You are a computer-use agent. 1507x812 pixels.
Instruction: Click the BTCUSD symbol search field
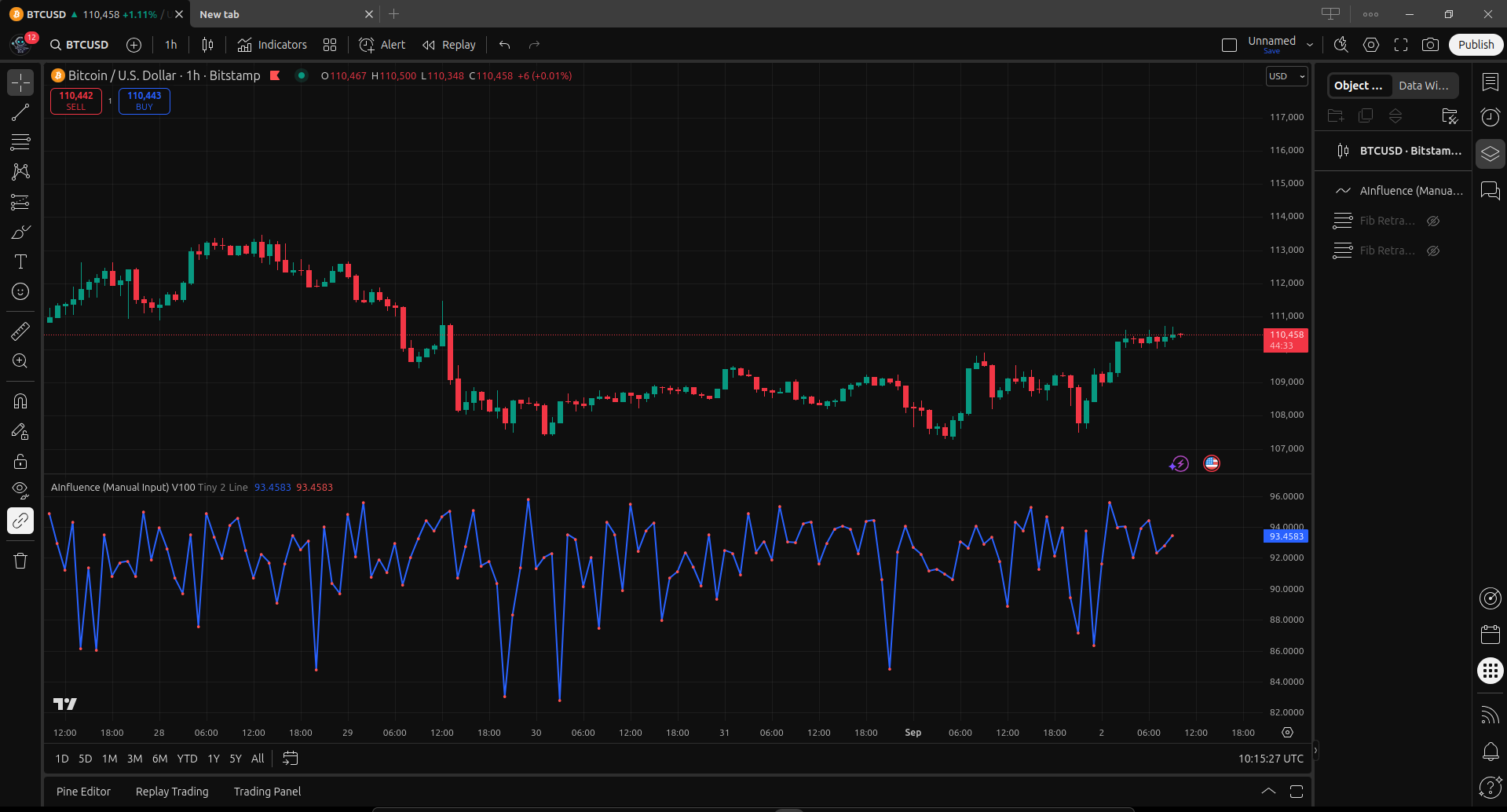(x=80, y=45)
